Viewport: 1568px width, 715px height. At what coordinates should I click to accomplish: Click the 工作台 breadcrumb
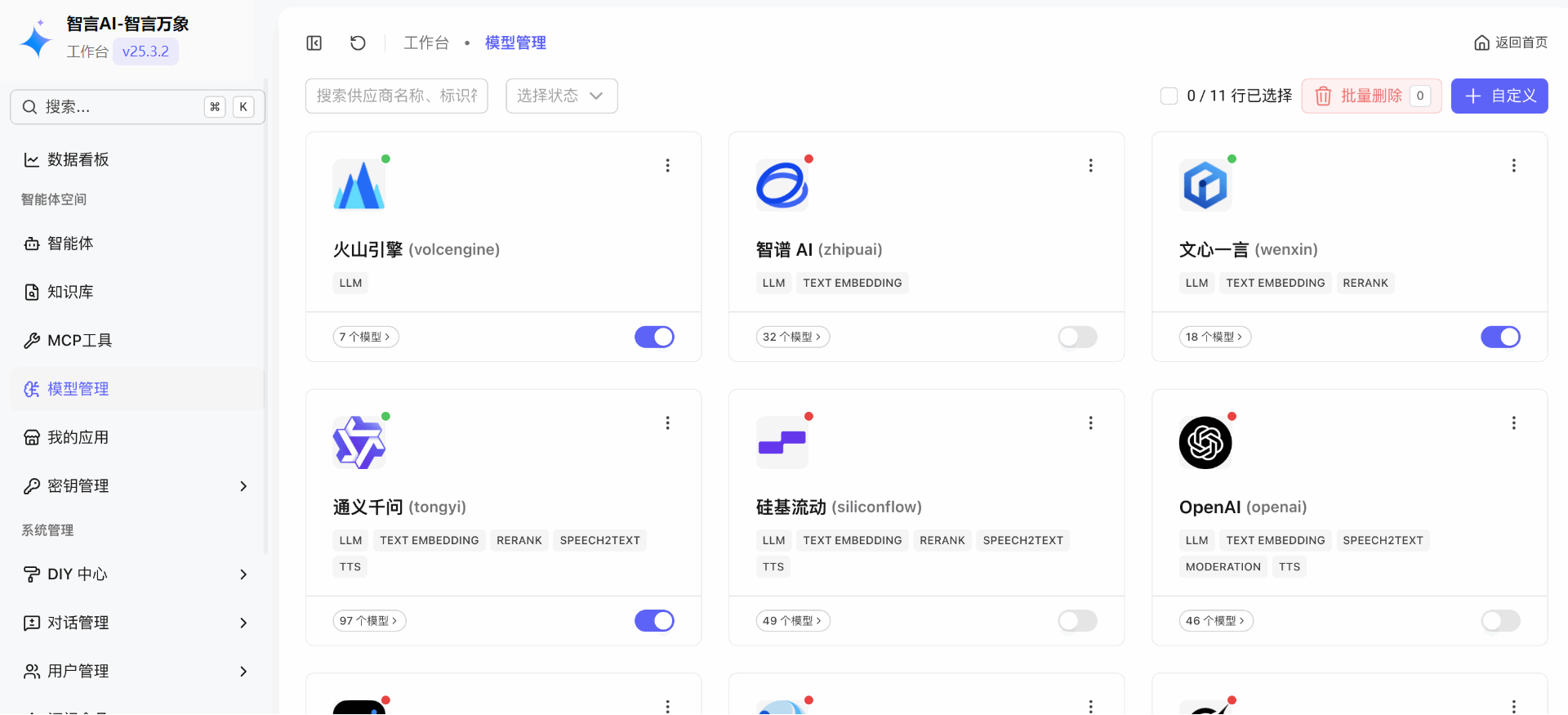pyautogui.click(x=426, y=42)
